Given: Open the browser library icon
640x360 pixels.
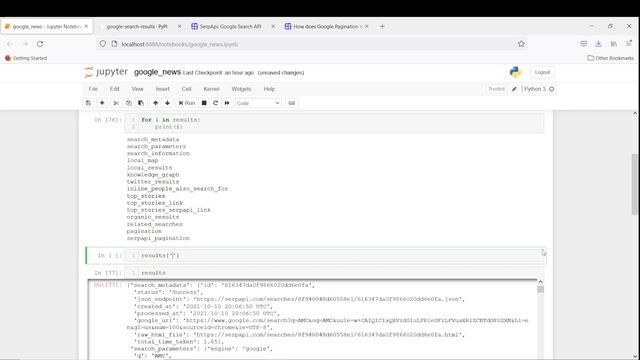Looking at the screenshot, I should tap(613, 44).
